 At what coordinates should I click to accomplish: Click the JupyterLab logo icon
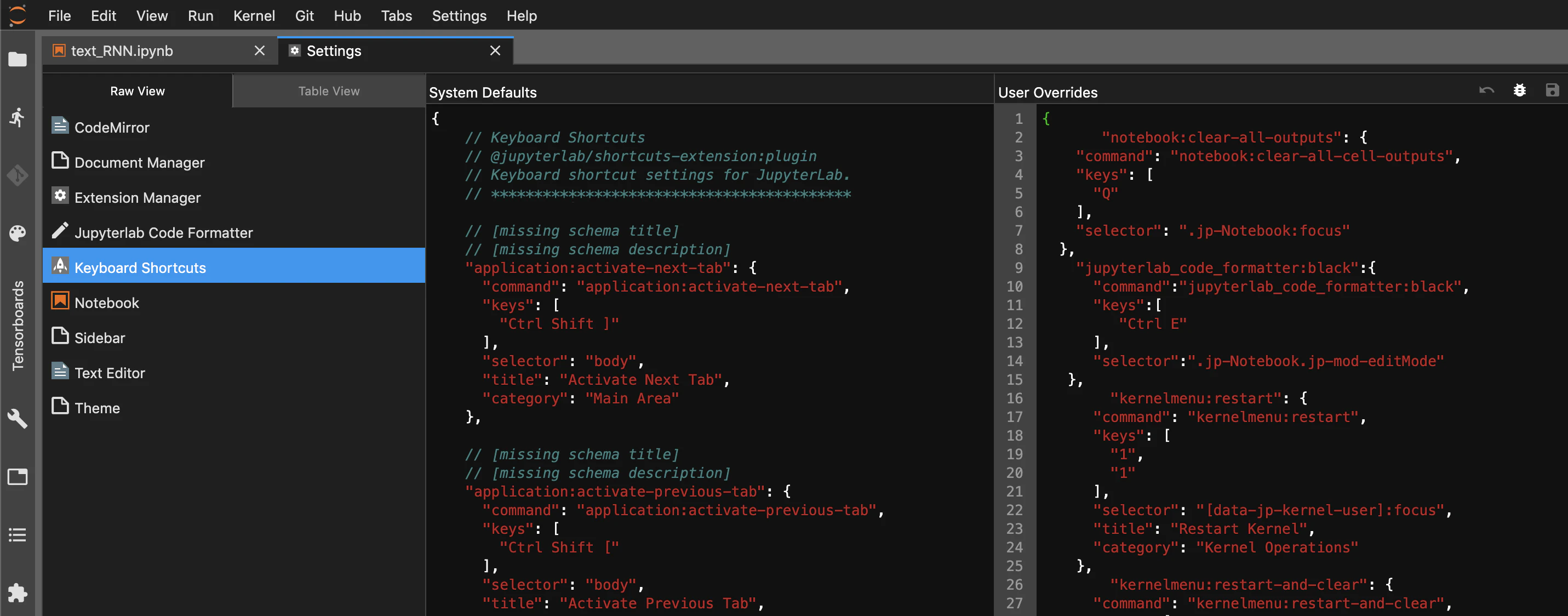point(18,15)
